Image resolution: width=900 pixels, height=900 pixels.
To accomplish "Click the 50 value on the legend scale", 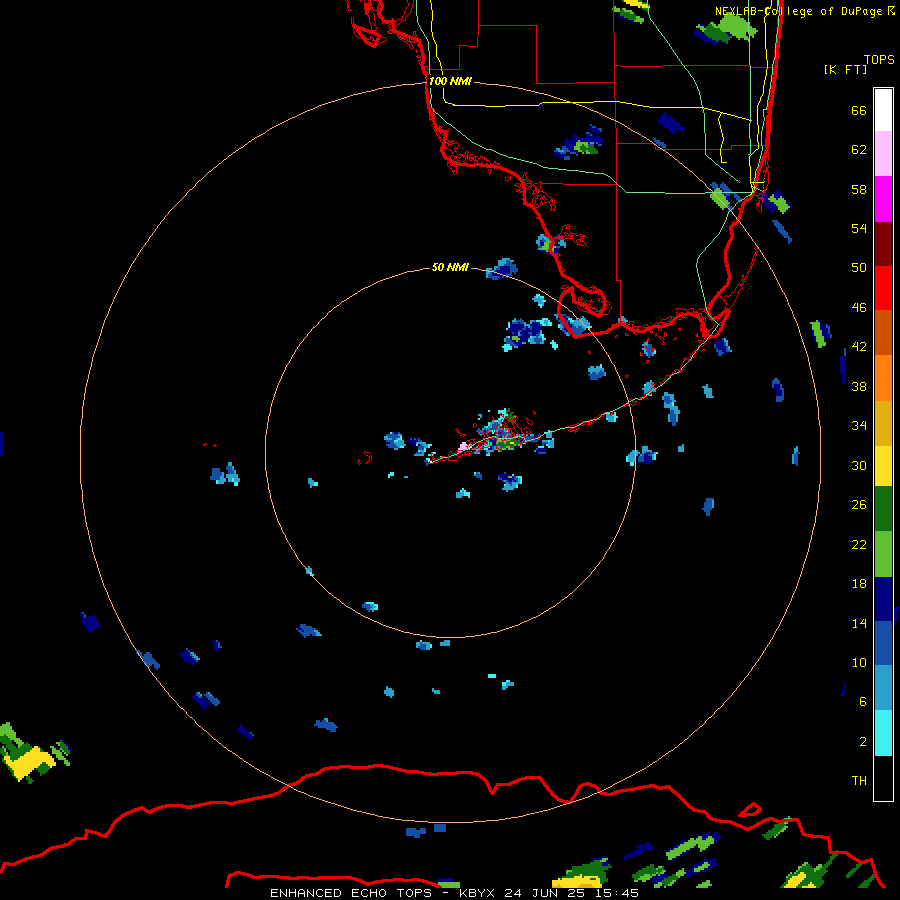I will coord(859,267).
